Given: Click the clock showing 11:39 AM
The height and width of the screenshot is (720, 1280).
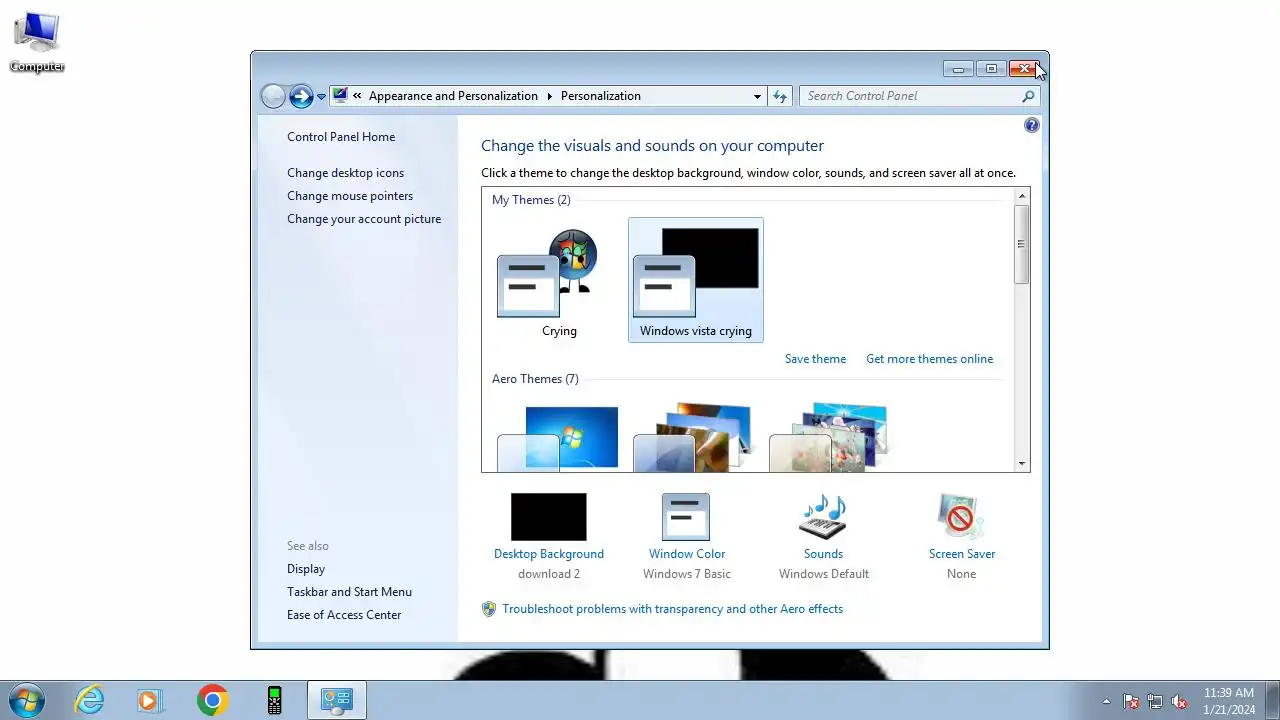Looking at the screenshot, I should (x=1229, y=700).
